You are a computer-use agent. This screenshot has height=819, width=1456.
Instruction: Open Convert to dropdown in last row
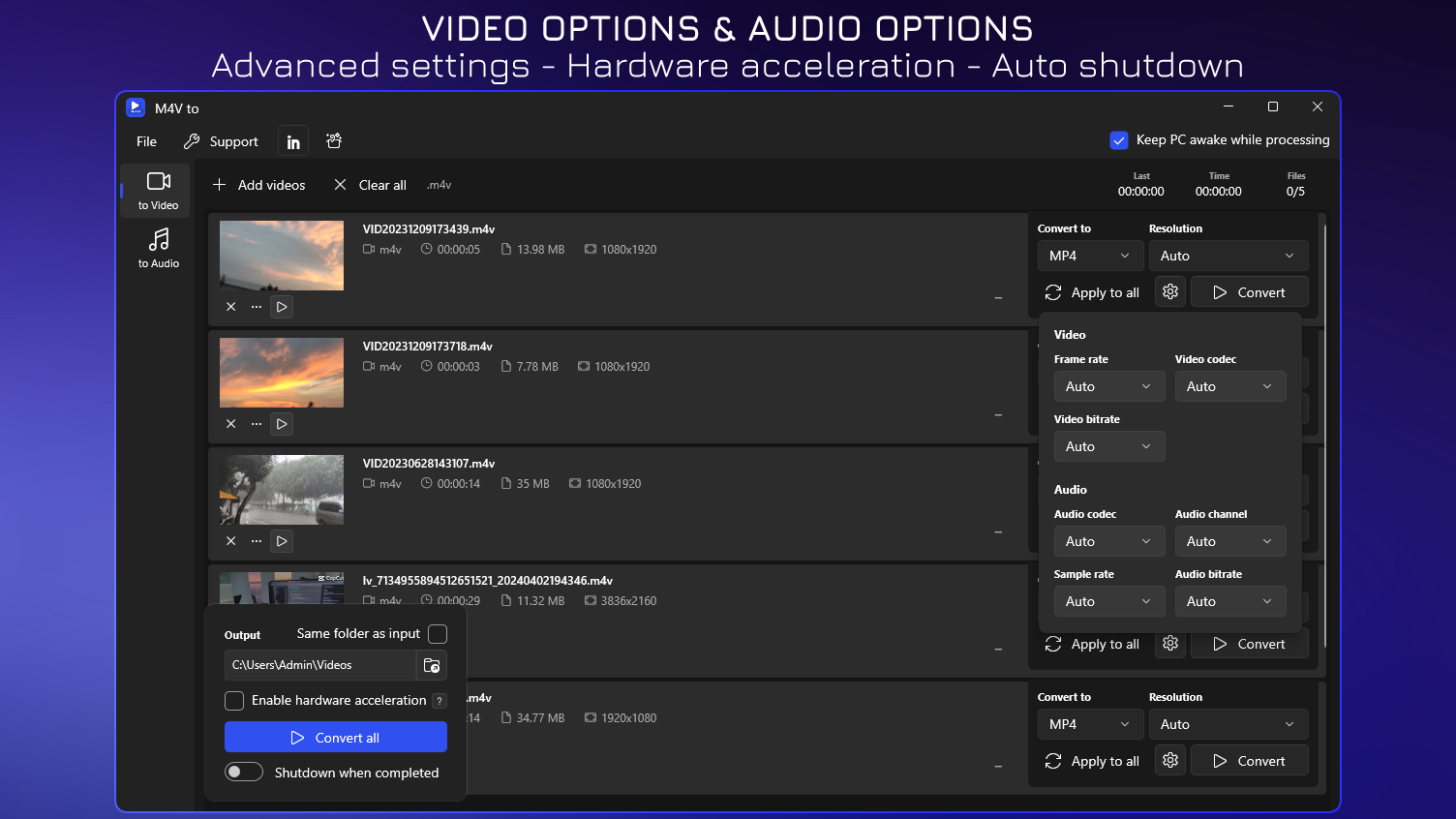tap(1090, 724)
